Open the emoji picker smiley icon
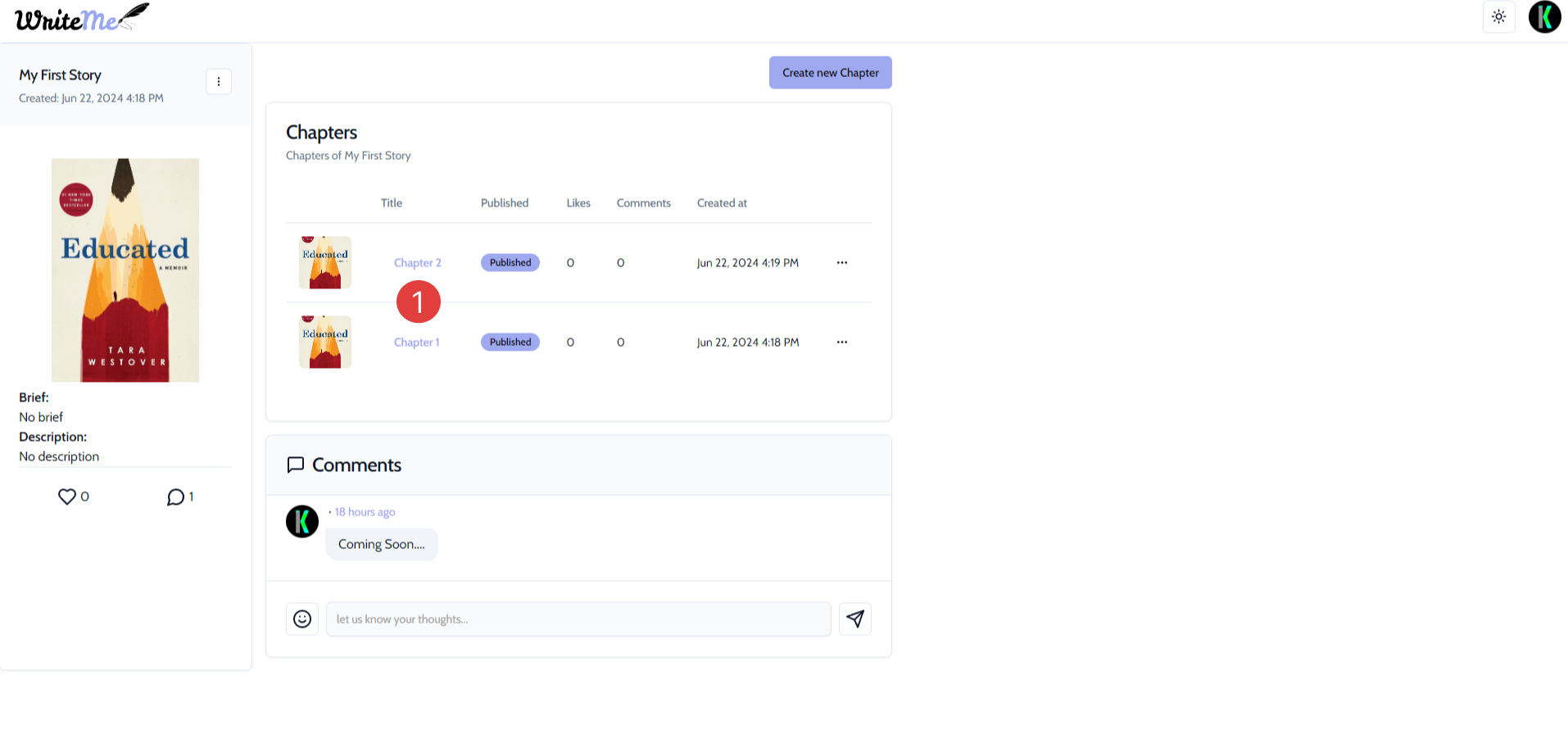The height and width of the screenshot is (739, 1568). click(302, 619)
